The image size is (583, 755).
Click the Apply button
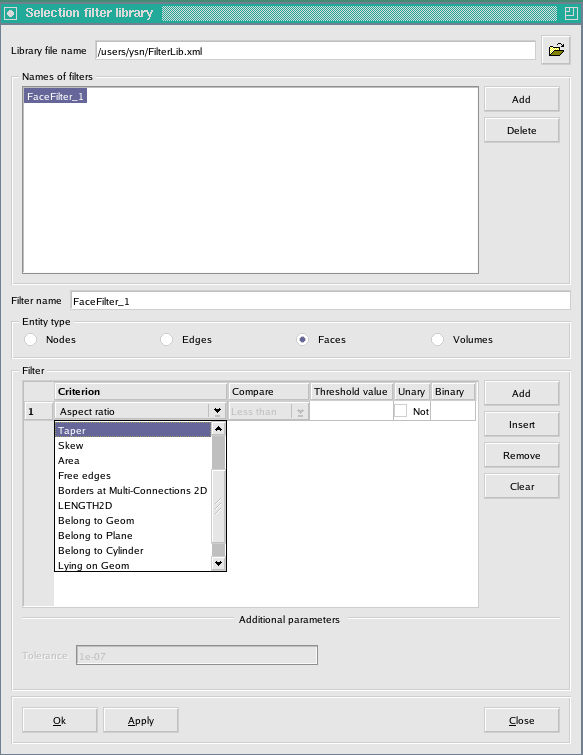point(141,720)
